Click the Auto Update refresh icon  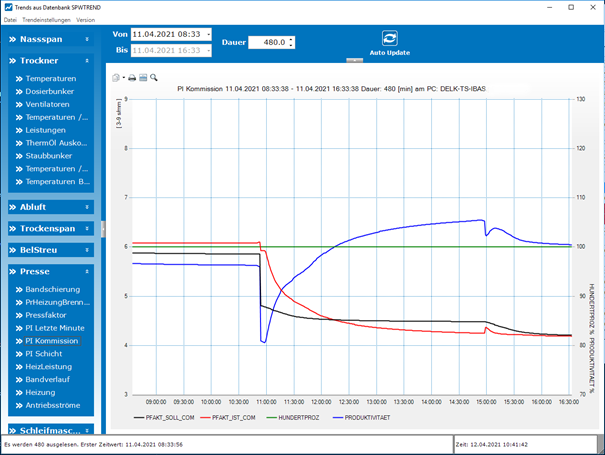point(389,39)
